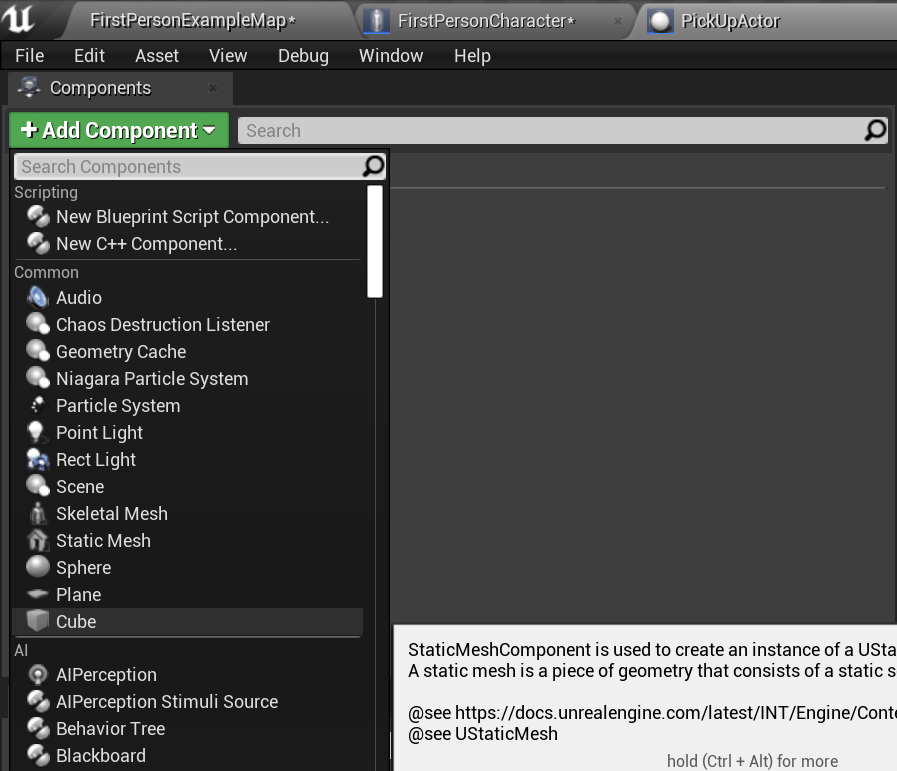Open the Asset menu
The width and height of the screenshot is (897, 771).
click(x=157, y=55)
